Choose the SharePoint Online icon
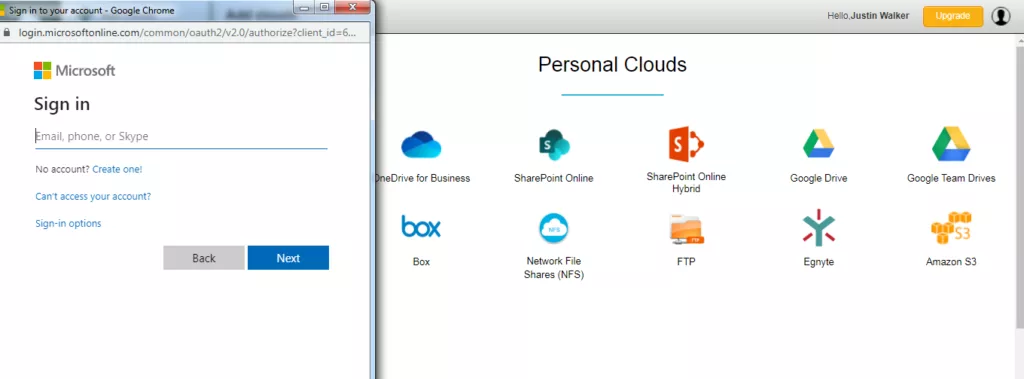Screen dimensions: 1024x379 click(554, 144)
